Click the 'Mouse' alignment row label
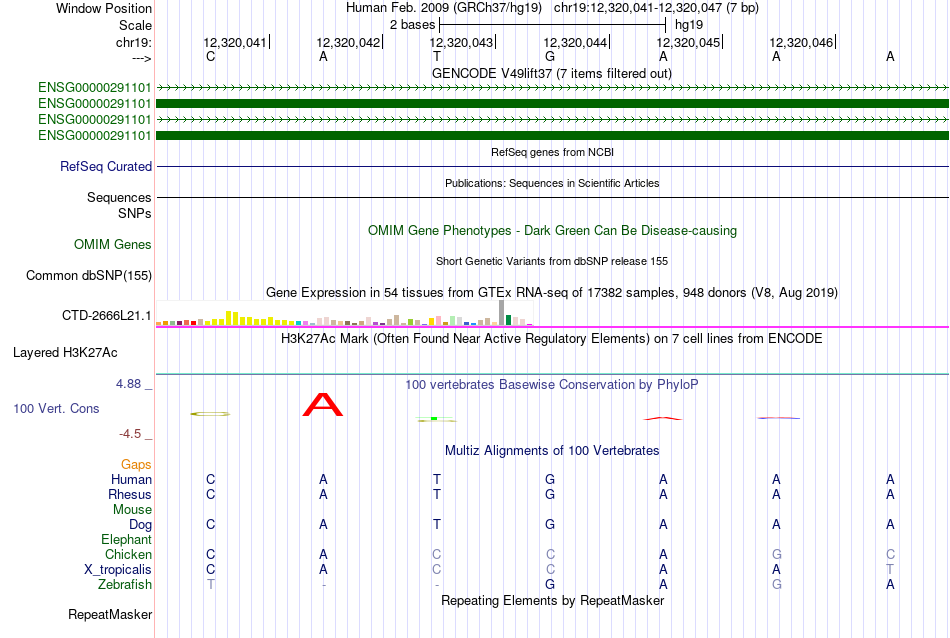950x638 pixels. pos(132,510)
